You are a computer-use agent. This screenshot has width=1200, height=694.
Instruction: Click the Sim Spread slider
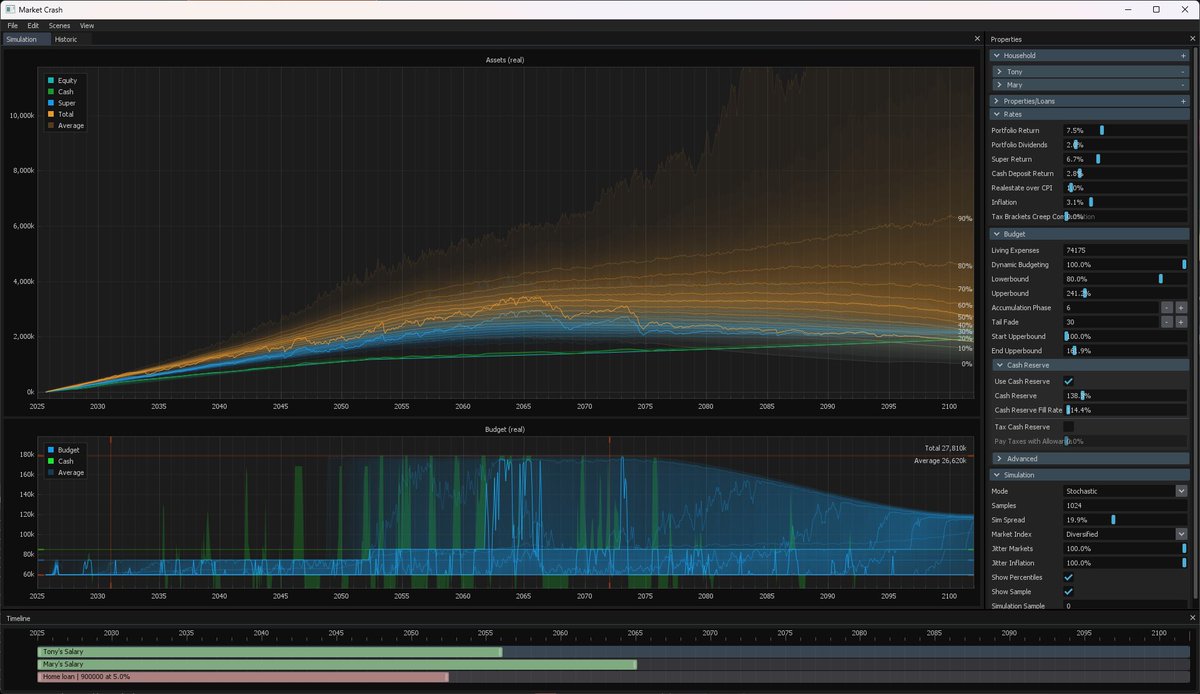[1125, 520]
